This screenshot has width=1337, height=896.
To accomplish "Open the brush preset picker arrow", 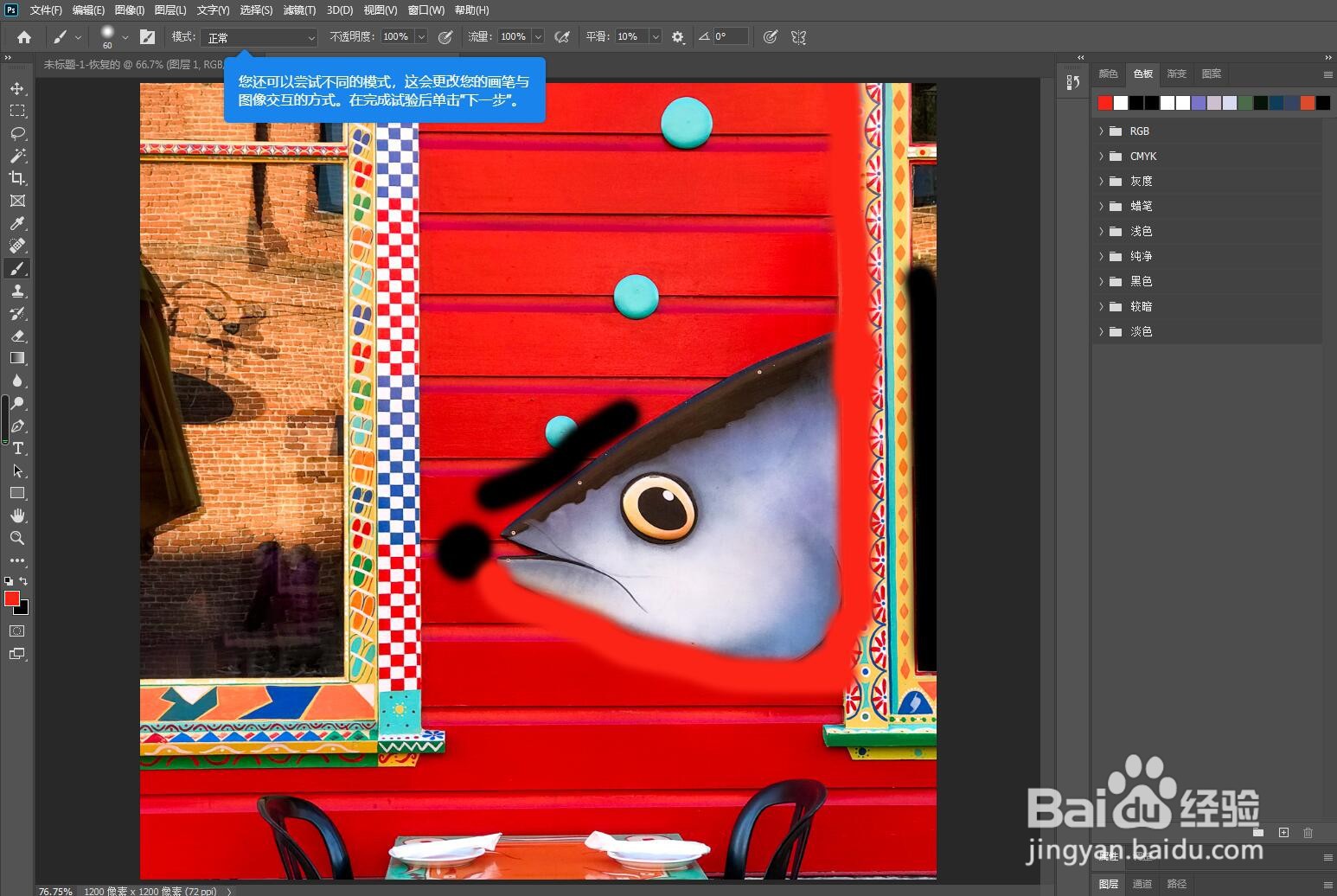I will click(x=125, y=37).
